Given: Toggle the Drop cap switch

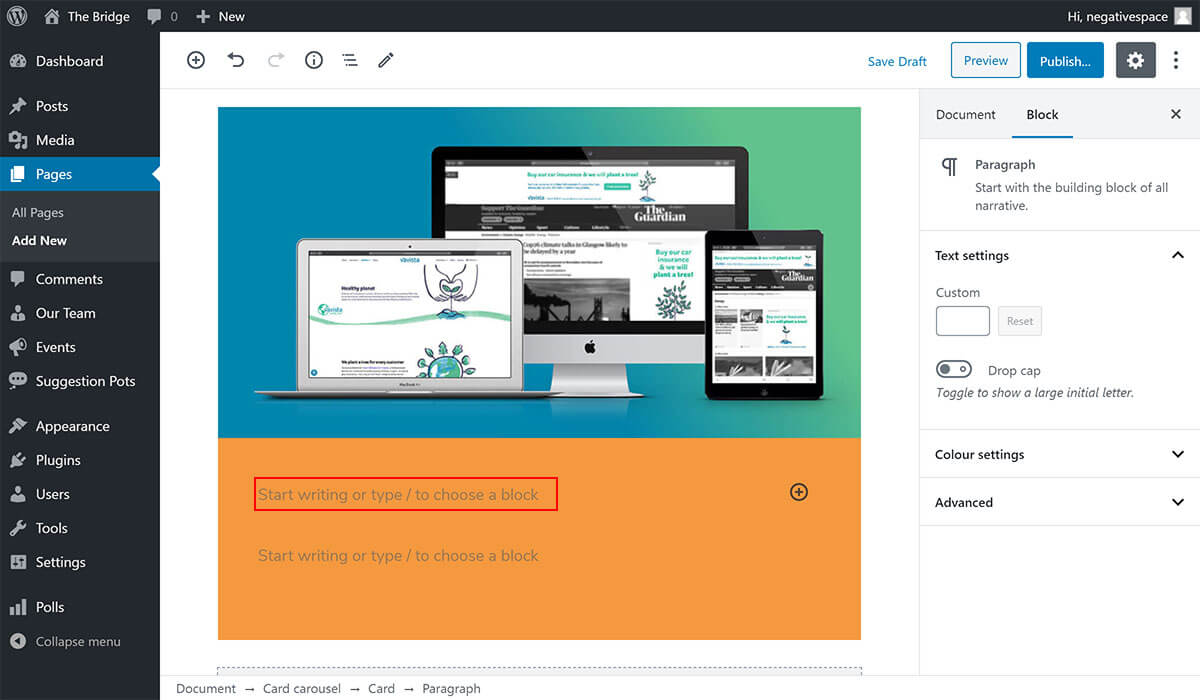Looking at the screenshot, I should (x=954, y=370).
